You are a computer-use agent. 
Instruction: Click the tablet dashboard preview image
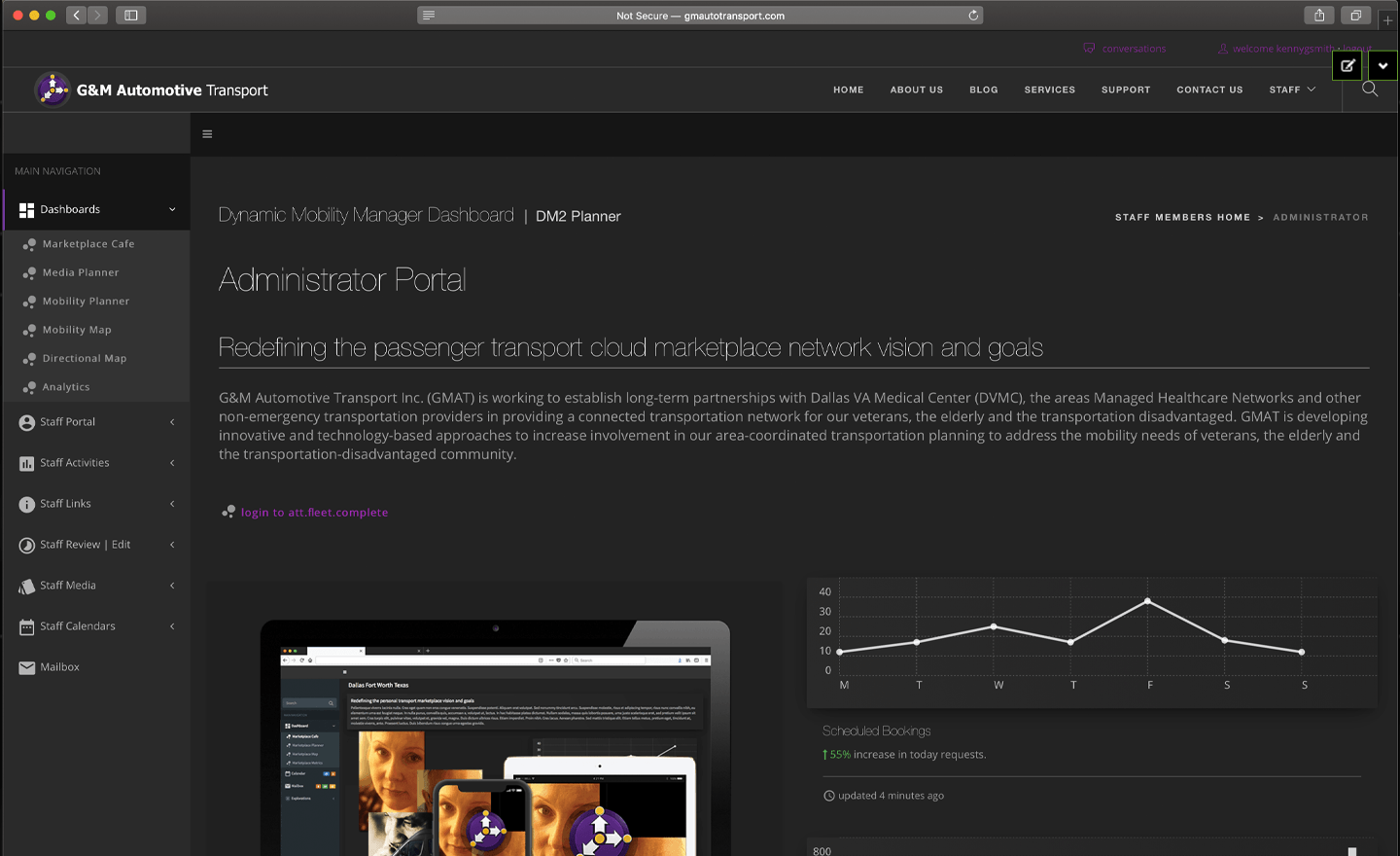pyautogui.click(x=494, y=739)
